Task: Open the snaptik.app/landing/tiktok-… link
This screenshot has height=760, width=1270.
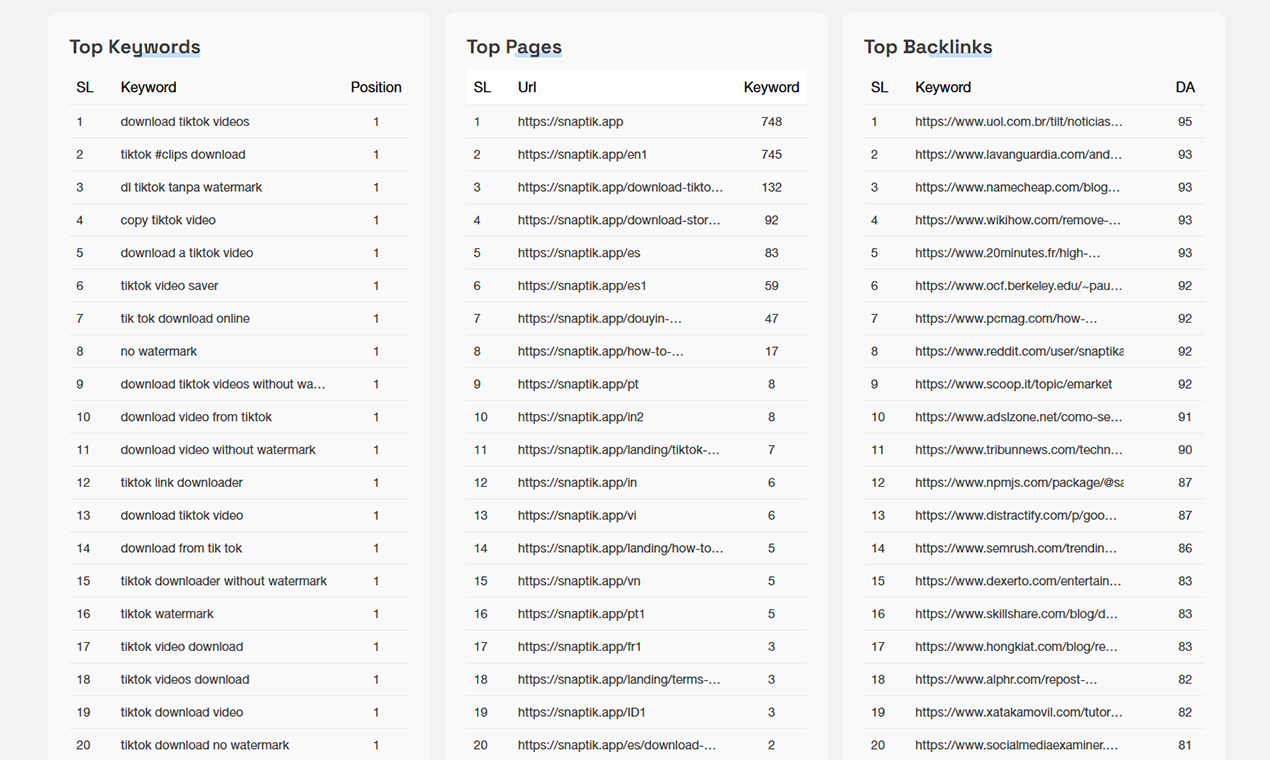Action: point(619,450)
